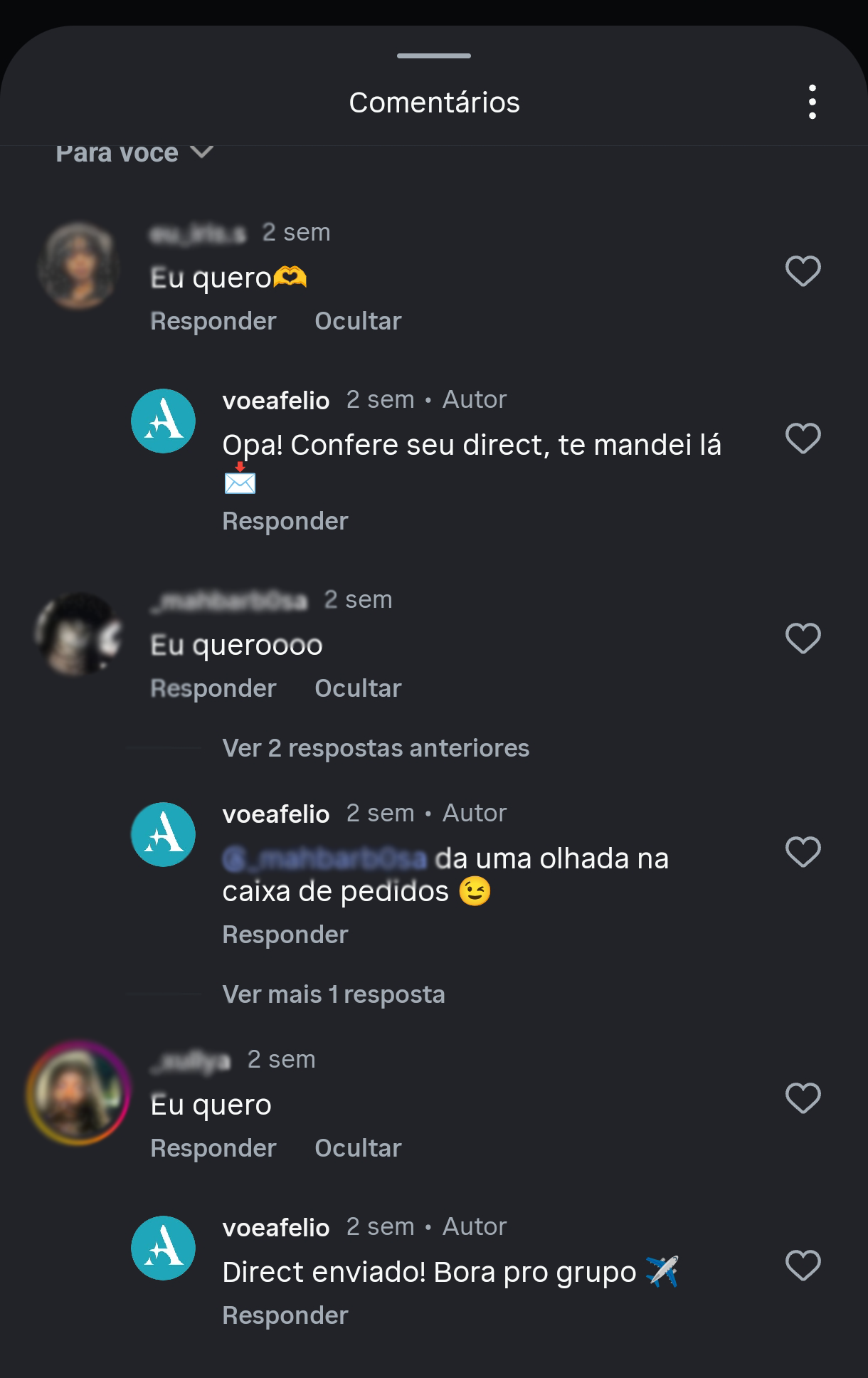Screen dimensions: 868x1378
Task: Like _nulya's "Eu quero" comment
Action: tap(803, 1098)
